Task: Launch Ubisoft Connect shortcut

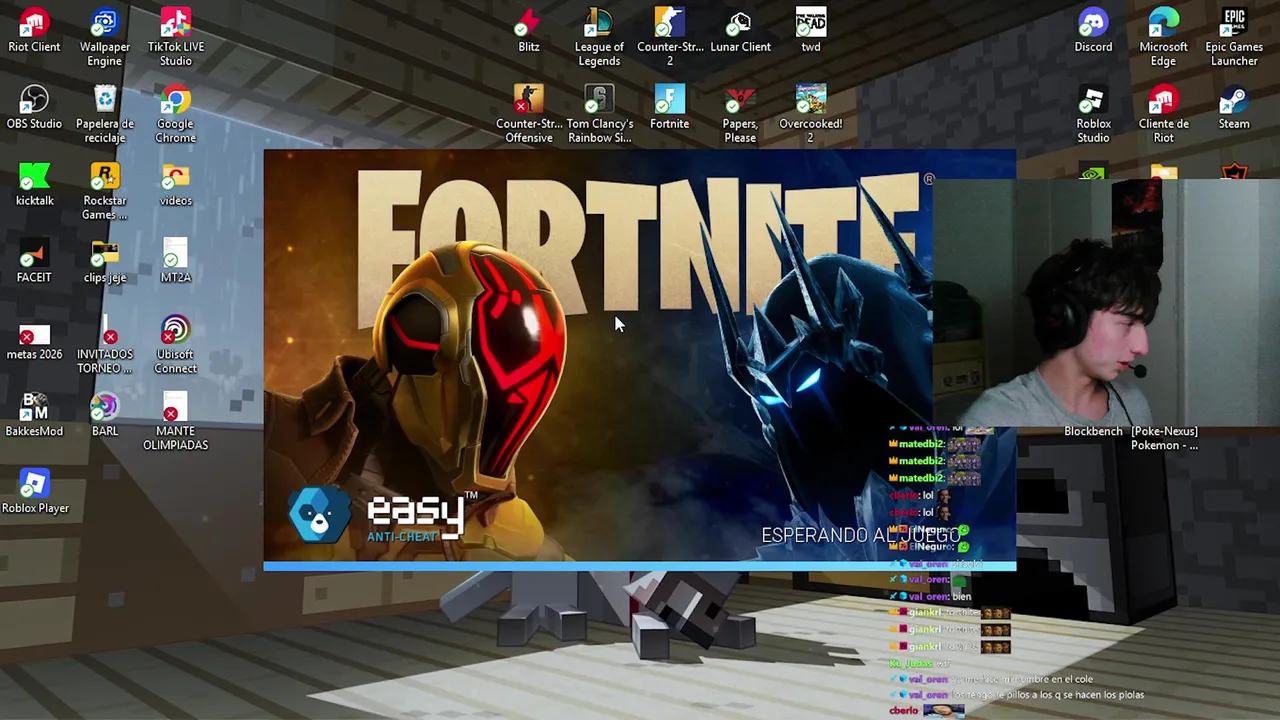Action: 175,346
